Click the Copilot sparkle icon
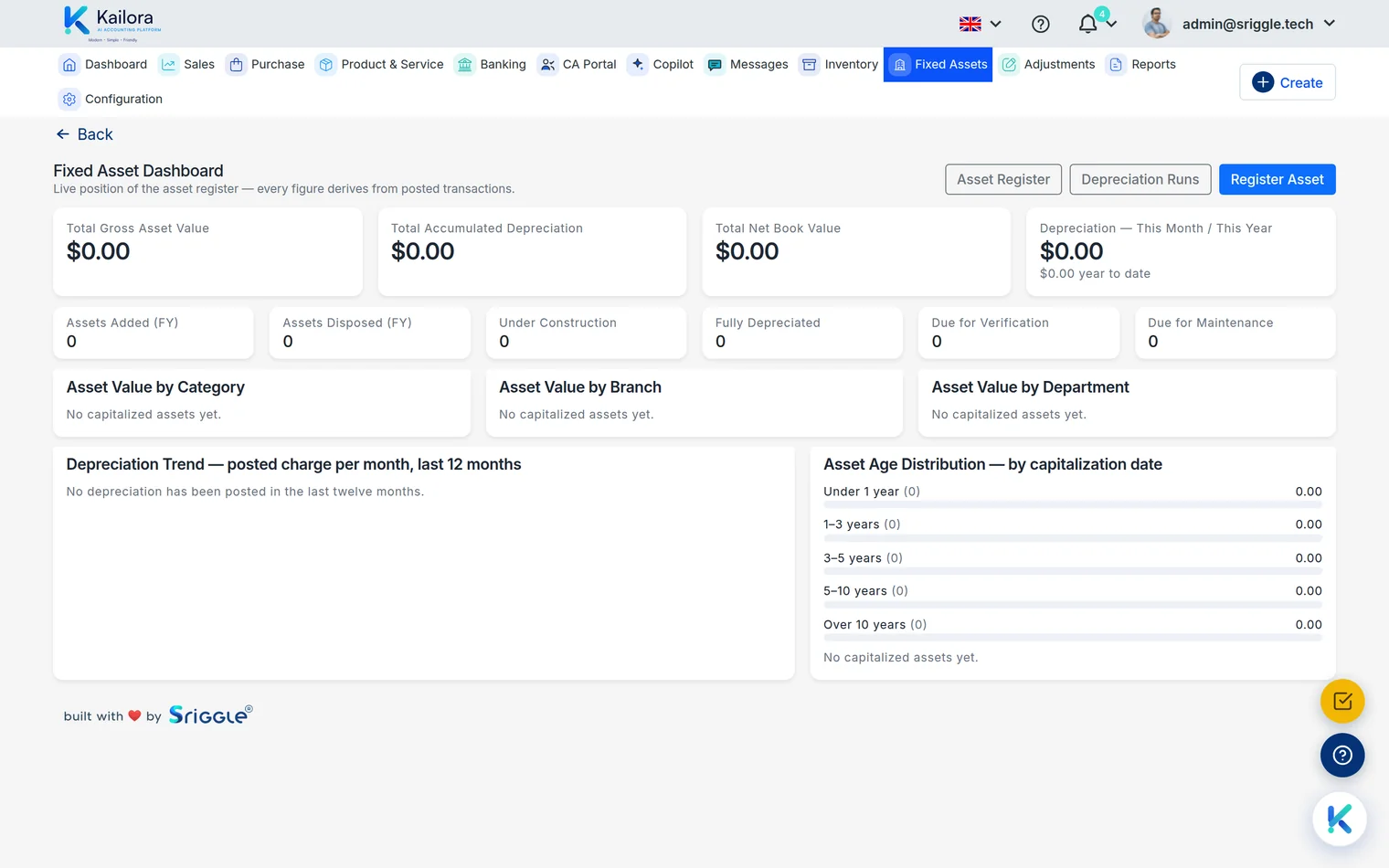The width and height of the screenshot is (1389, 868). point(638,65)
